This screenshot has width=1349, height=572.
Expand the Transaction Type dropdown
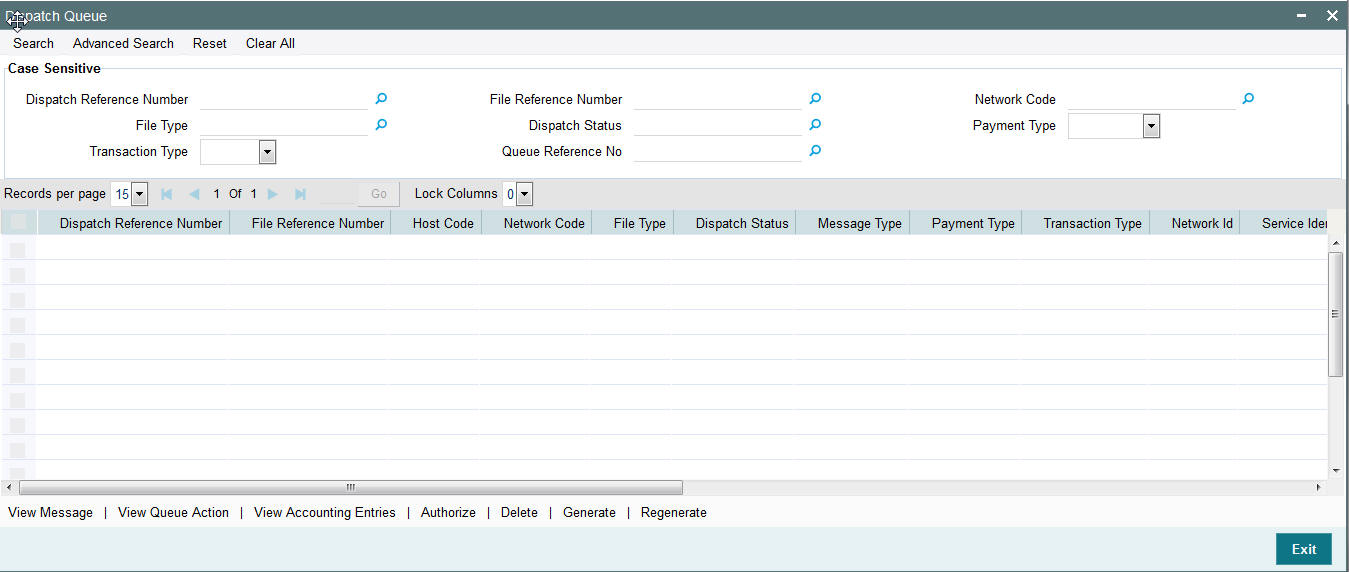pyautogui.click(x=267, y=152)
